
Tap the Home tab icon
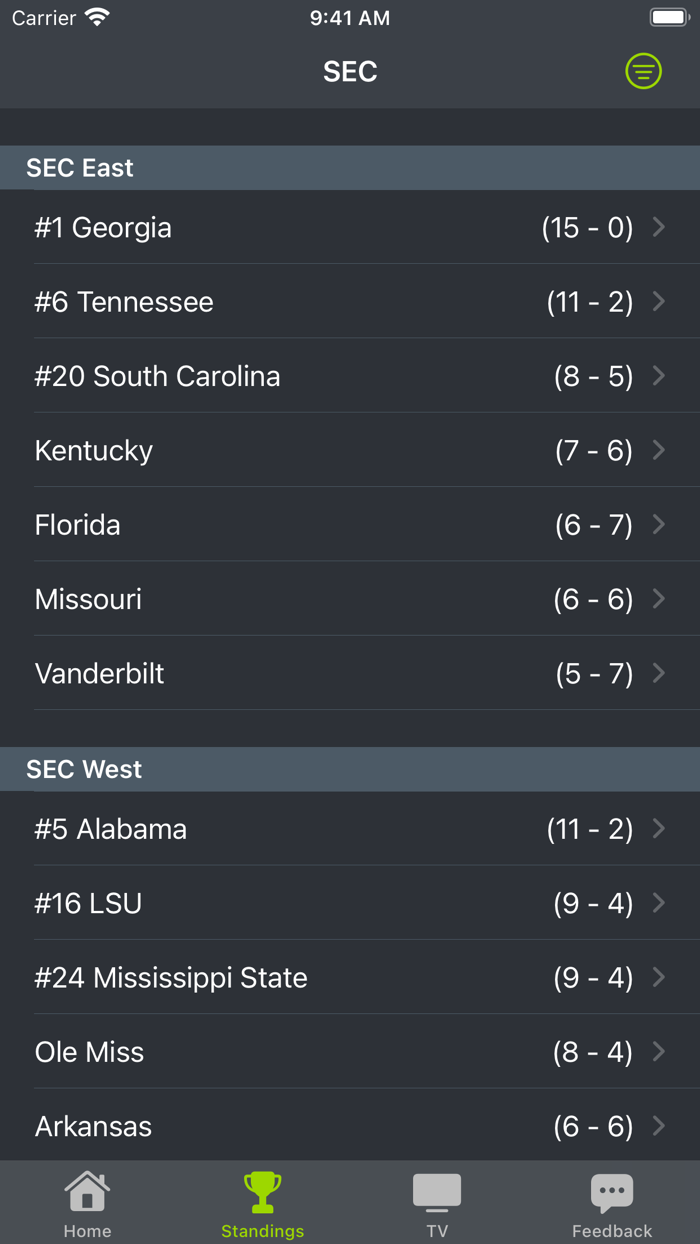pos(87,1191)
